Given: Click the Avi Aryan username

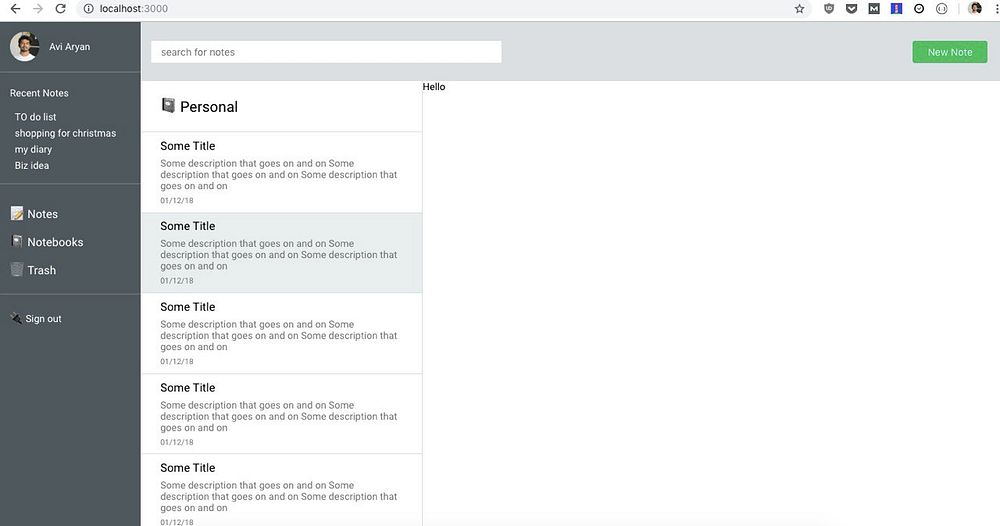Looking at the screenshot, I should coord(70,47).
